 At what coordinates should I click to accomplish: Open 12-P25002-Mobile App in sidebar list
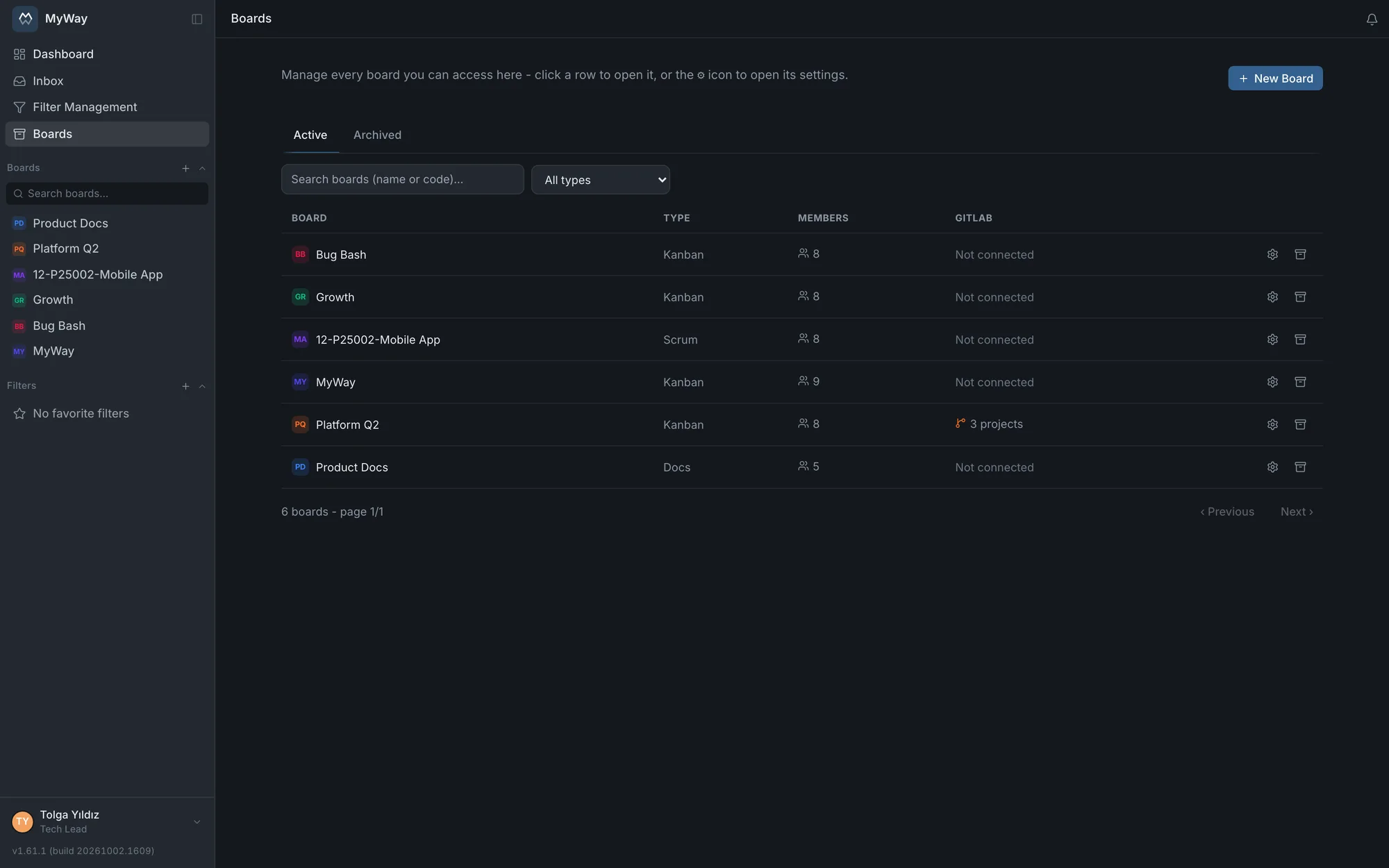click(107, 274)
